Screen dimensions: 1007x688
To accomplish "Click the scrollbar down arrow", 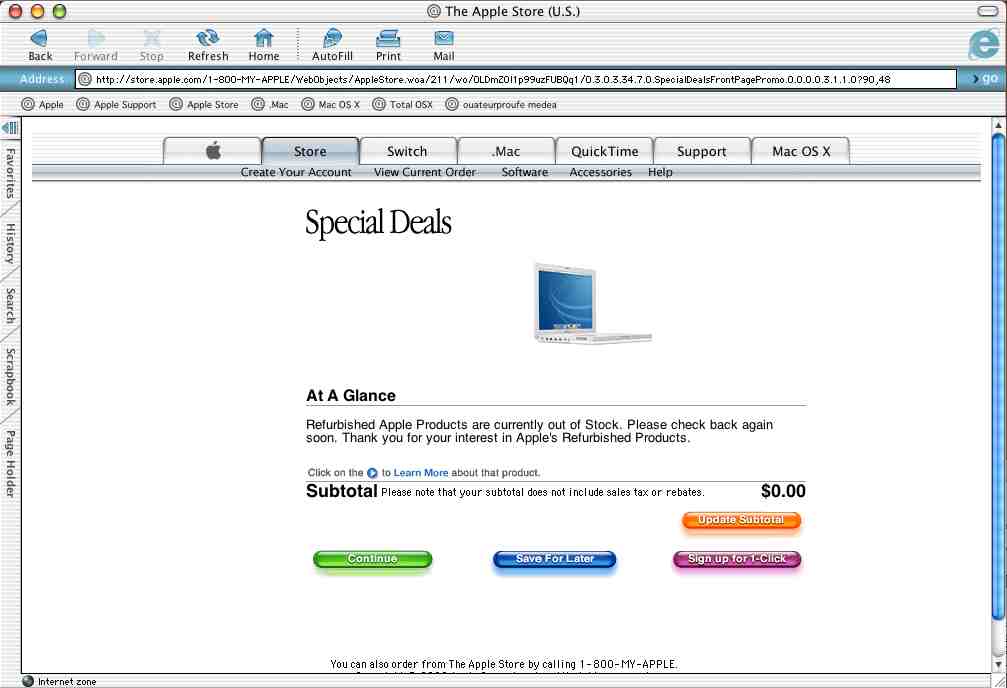I will pos(998,664).
